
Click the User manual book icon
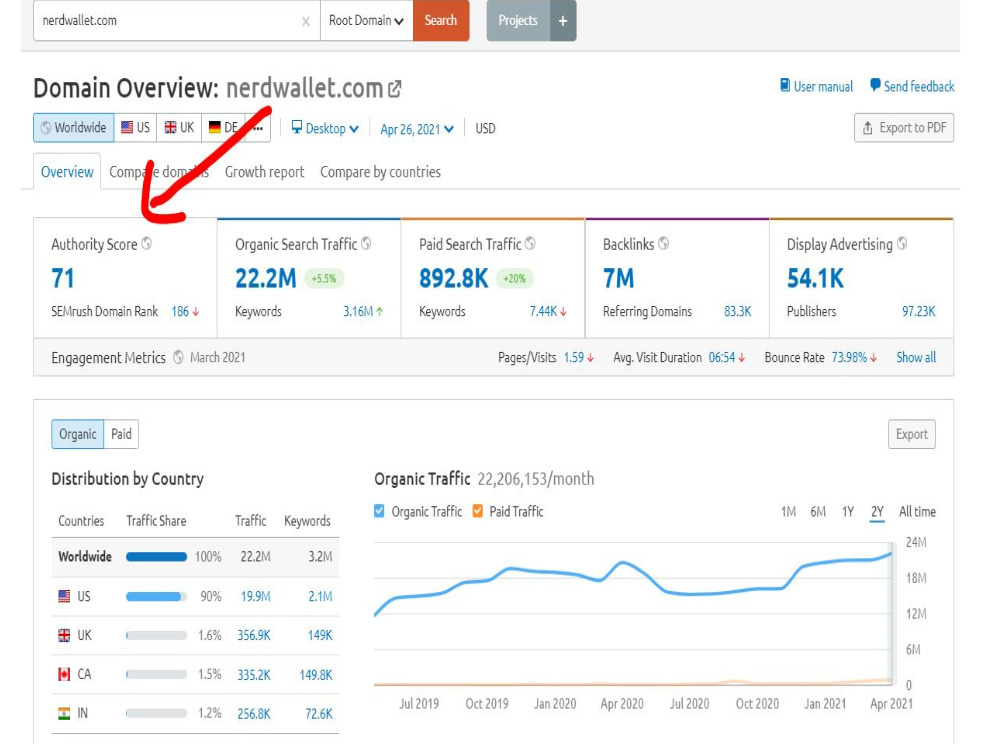(785, 85)
